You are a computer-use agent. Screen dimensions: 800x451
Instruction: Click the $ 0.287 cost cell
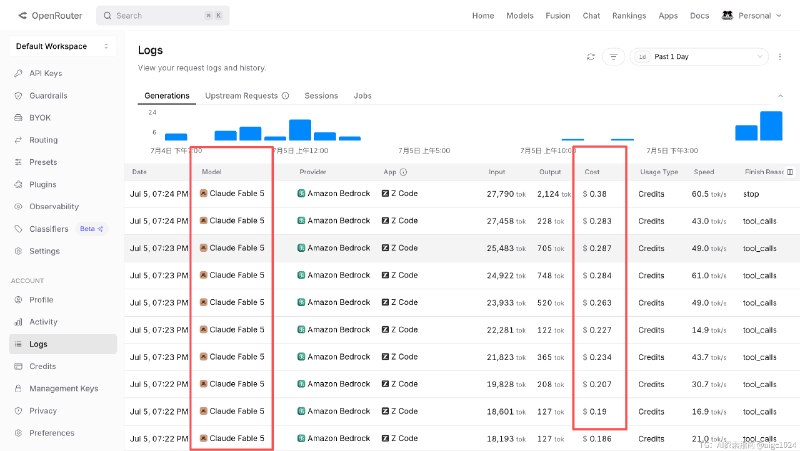click(597, 248)
